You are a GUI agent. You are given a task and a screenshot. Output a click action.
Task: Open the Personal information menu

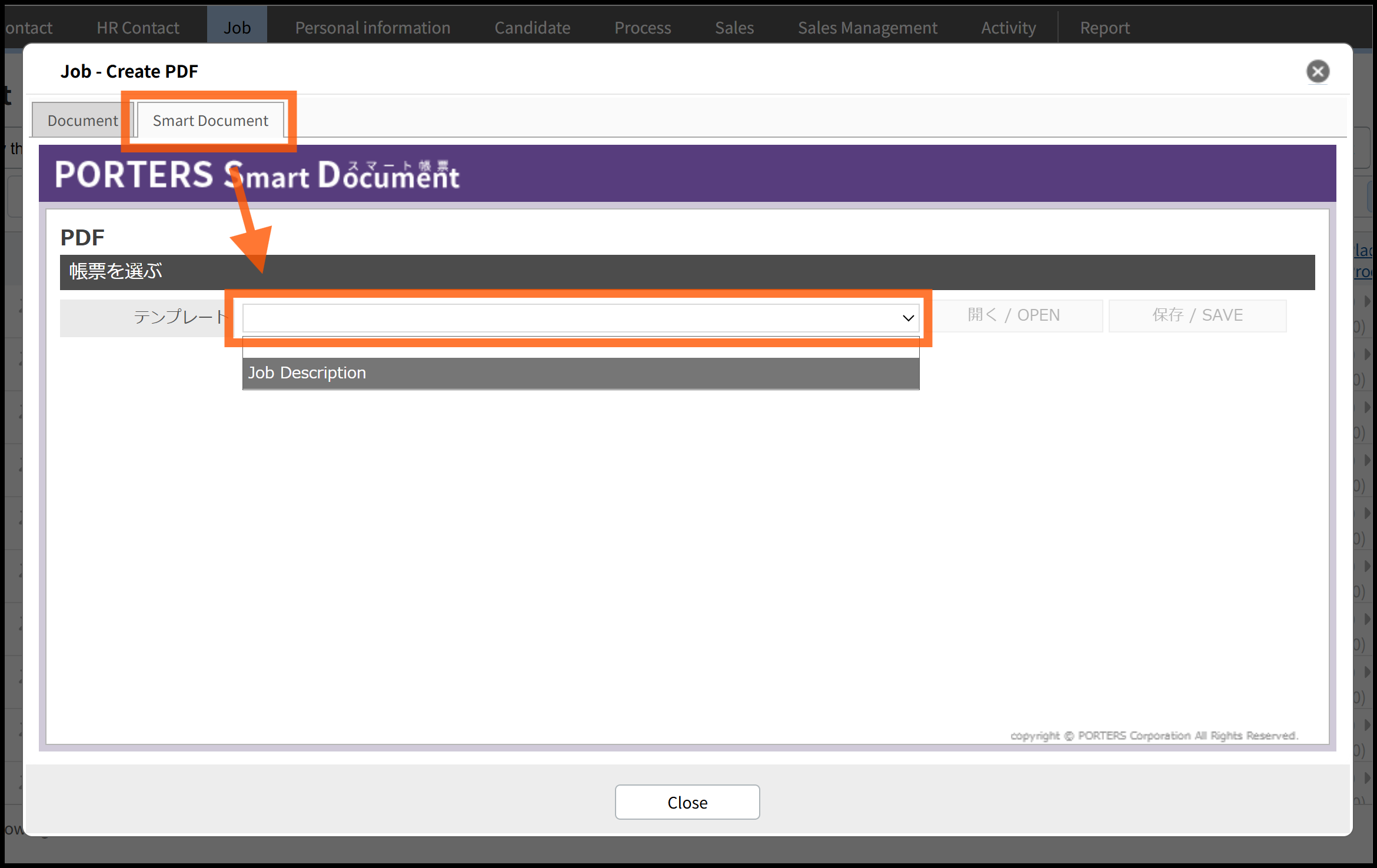[x=372, y=28]
